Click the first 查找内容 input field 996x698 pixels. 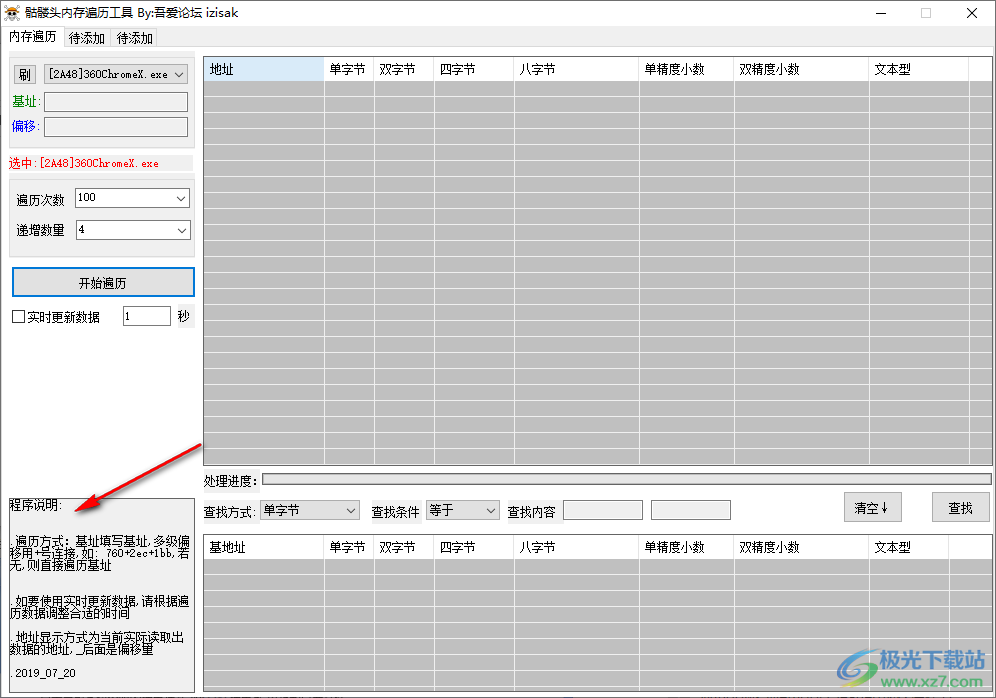[602, 511]
